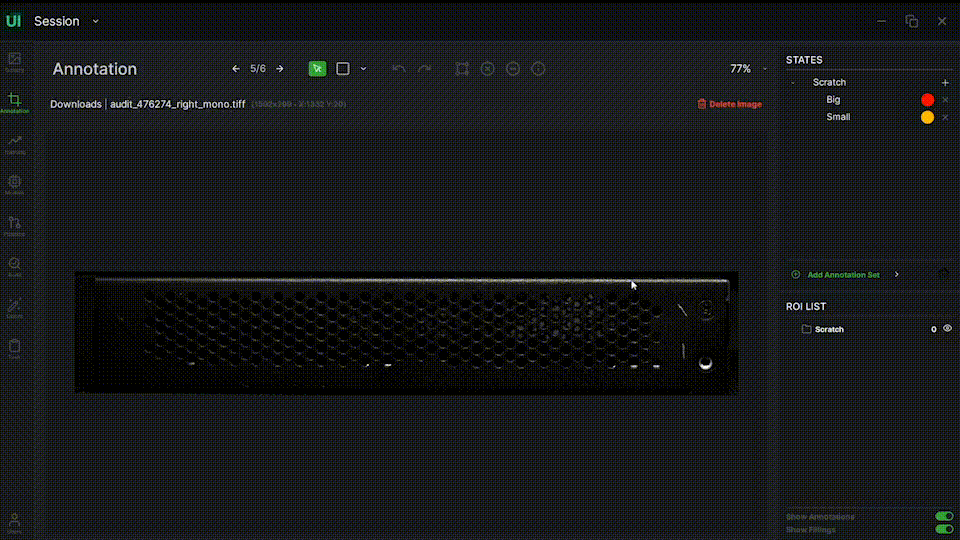Click the circled minus toolbar icon

pos(513,69)
